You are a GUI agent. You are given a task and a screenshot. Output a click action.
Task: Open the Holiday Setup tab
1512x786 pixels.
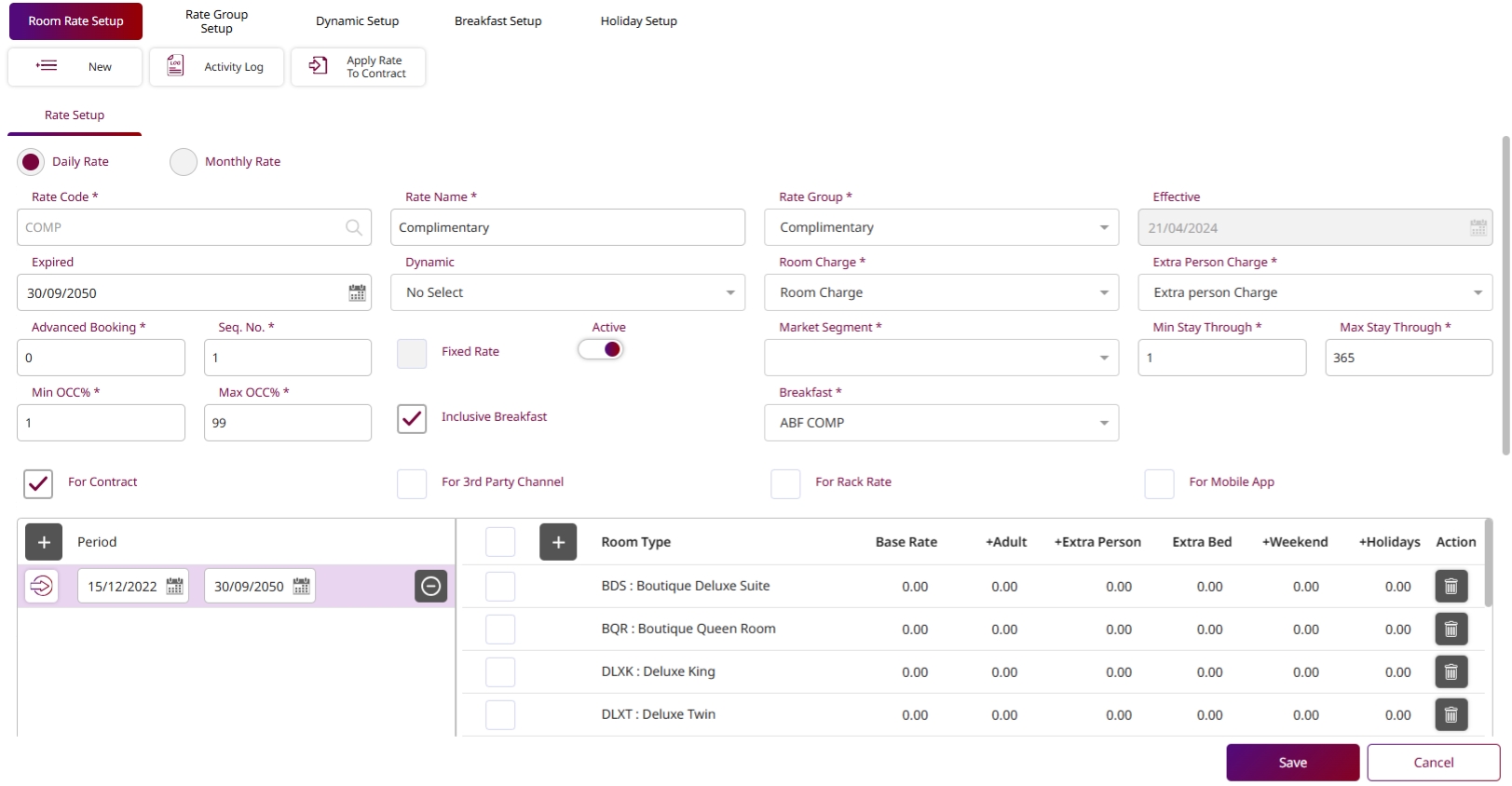click(x=638, y=20)
